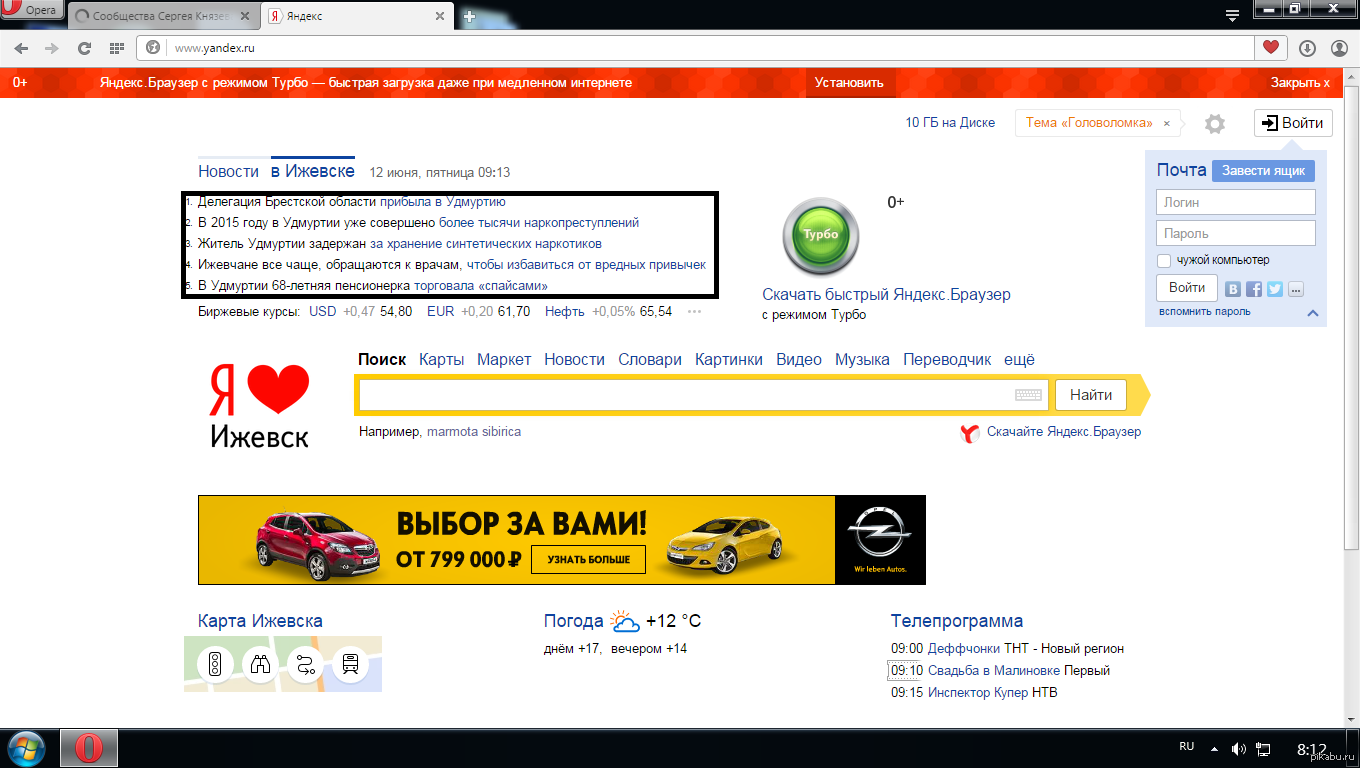Screen dimensions: 1360x768
Task: Log in with the Twitter icon
Action: pyautogui.click(x=1275, y=289)
